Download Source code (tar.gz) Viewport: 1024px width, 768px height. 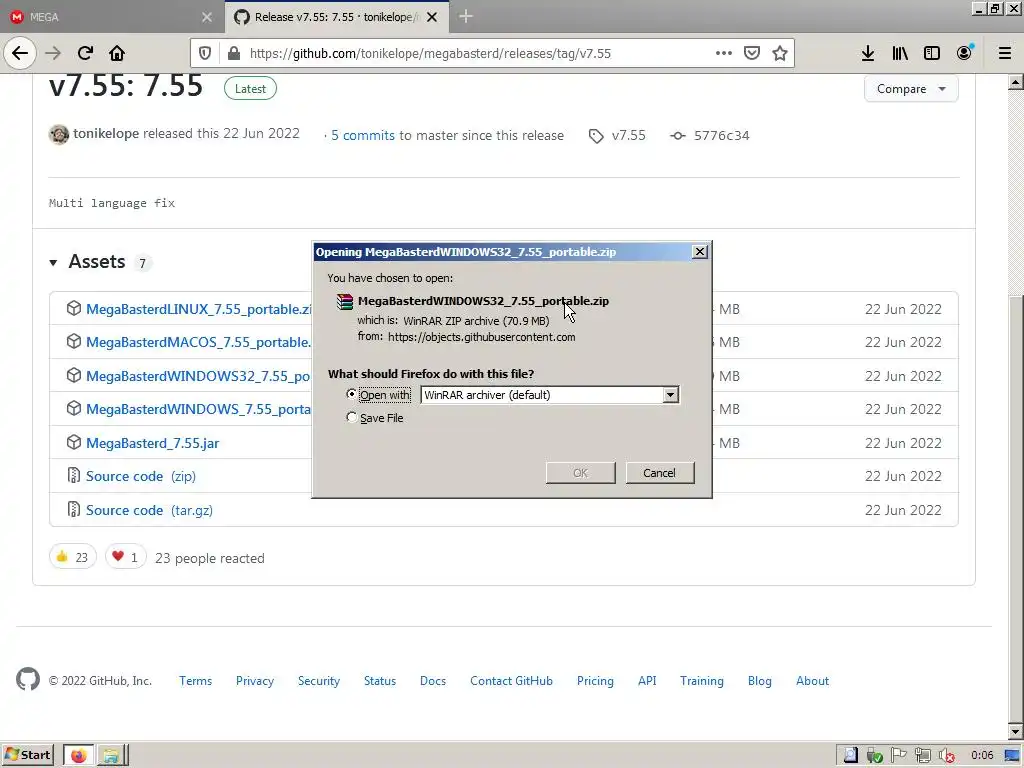click(x=149, y=510)
